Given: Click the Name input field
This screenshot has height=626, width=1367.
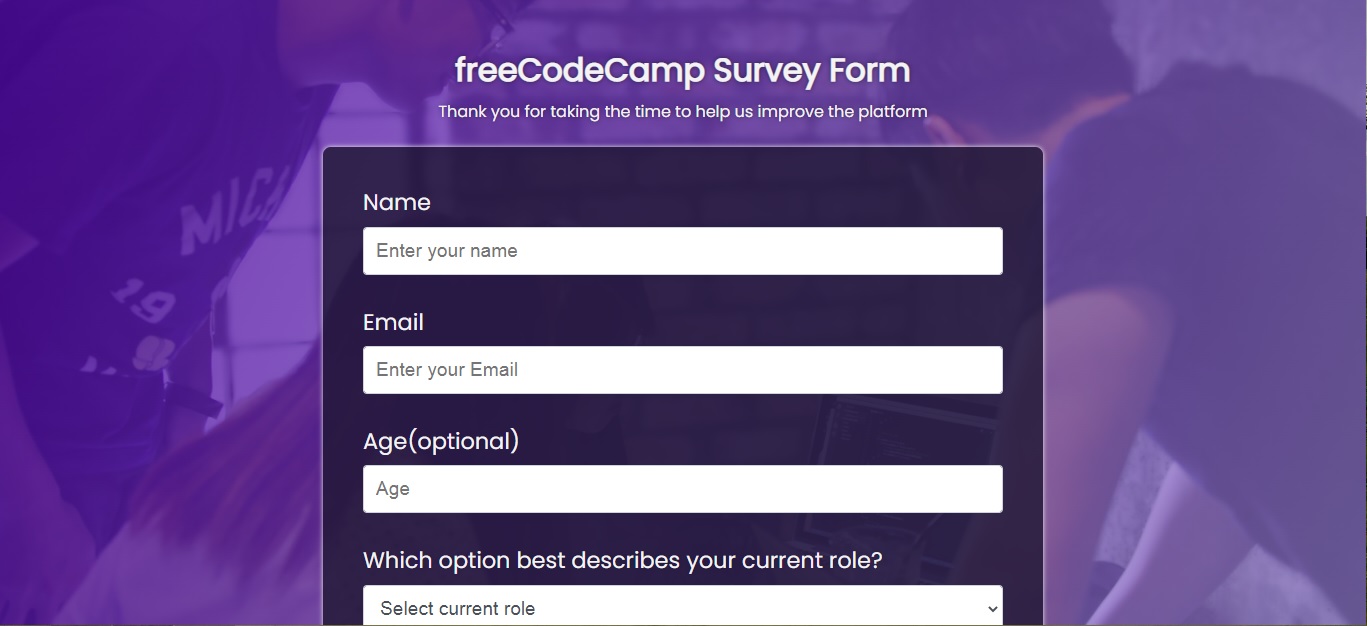Looking at the screenshot, I should (x=683, y=250).
